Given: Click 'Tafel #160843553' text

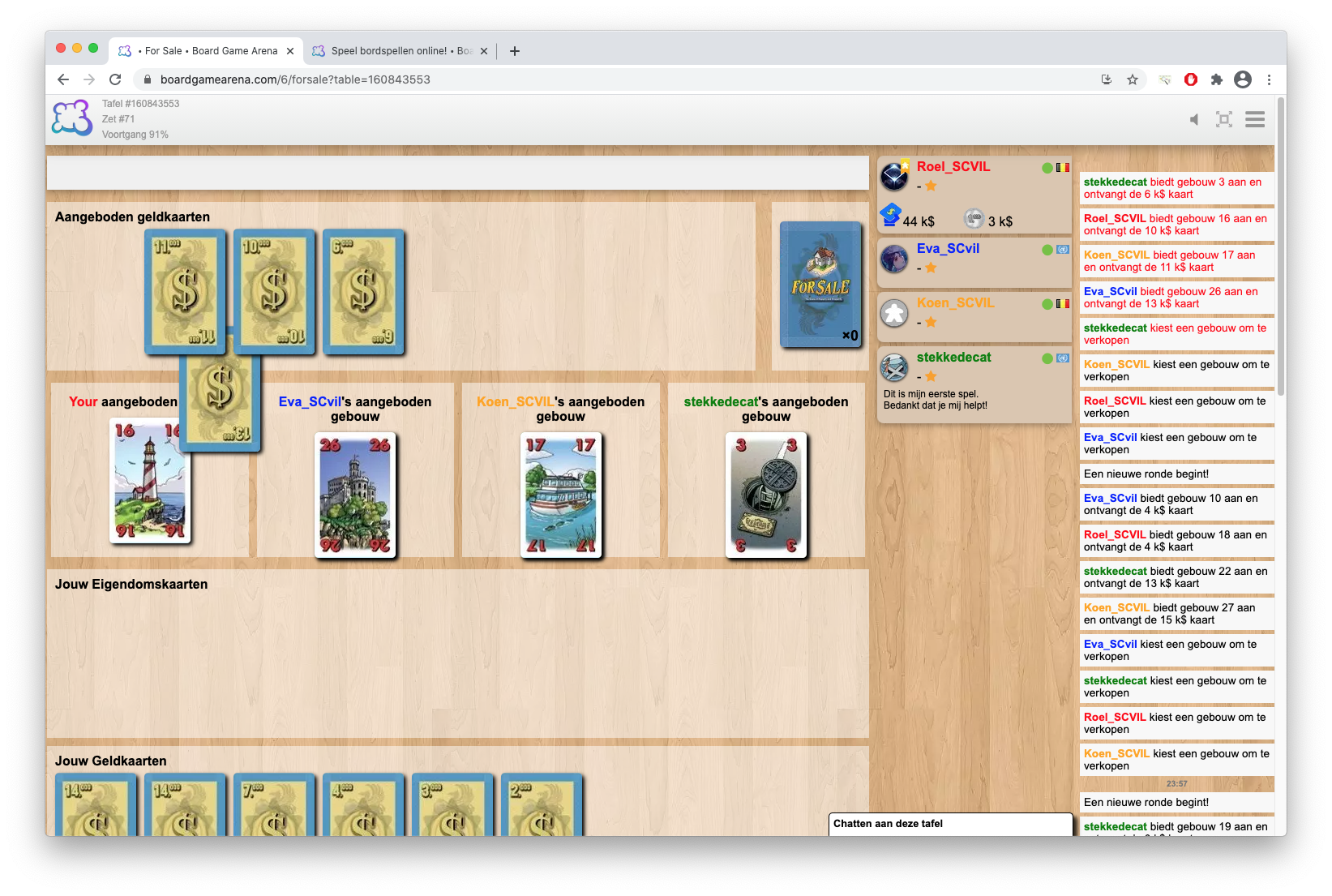Looking at the screenshot, I should pyautogui.click(x=140, y=104).
